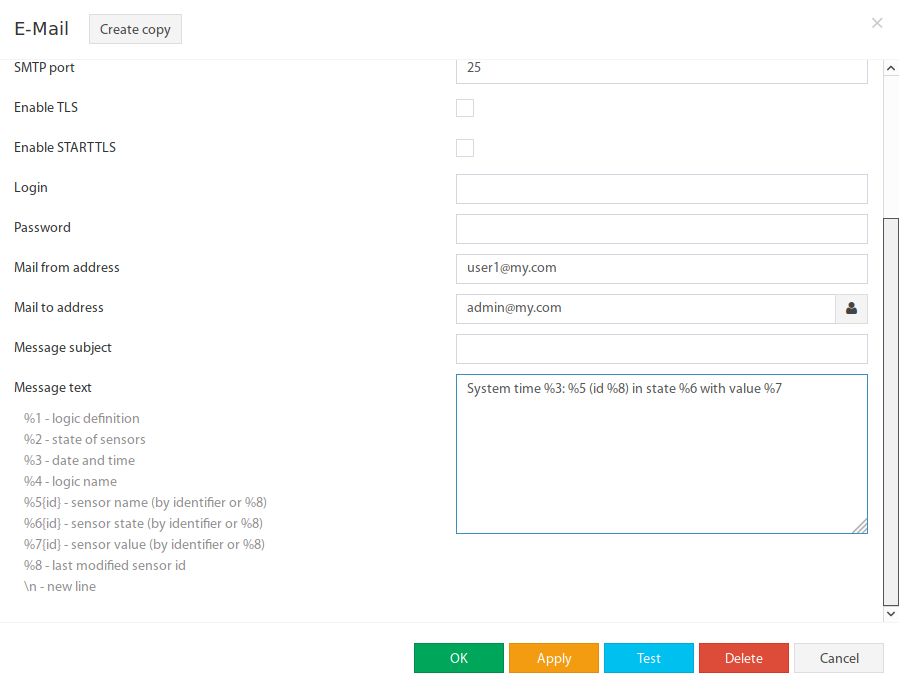Click the Mail from address field
The width and height of the screenshot is (899, 686).
662,269
